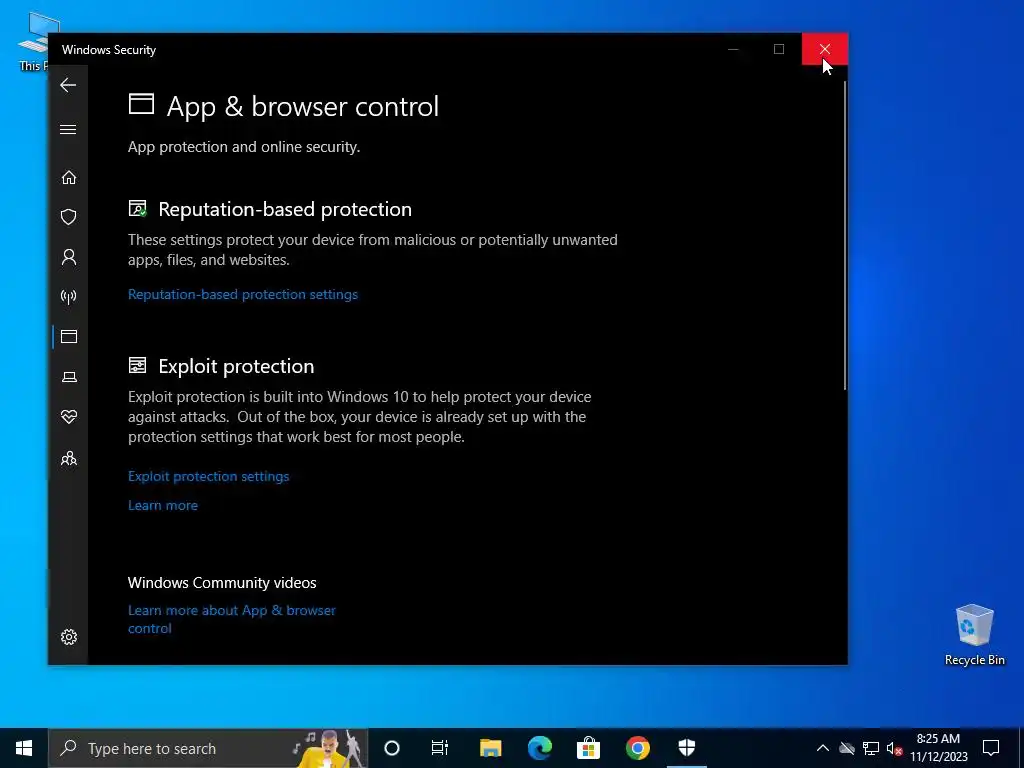Viewport: 1024px width, 768px height.
Task: Click the Exploit protection heading icon
Action: 138,365
